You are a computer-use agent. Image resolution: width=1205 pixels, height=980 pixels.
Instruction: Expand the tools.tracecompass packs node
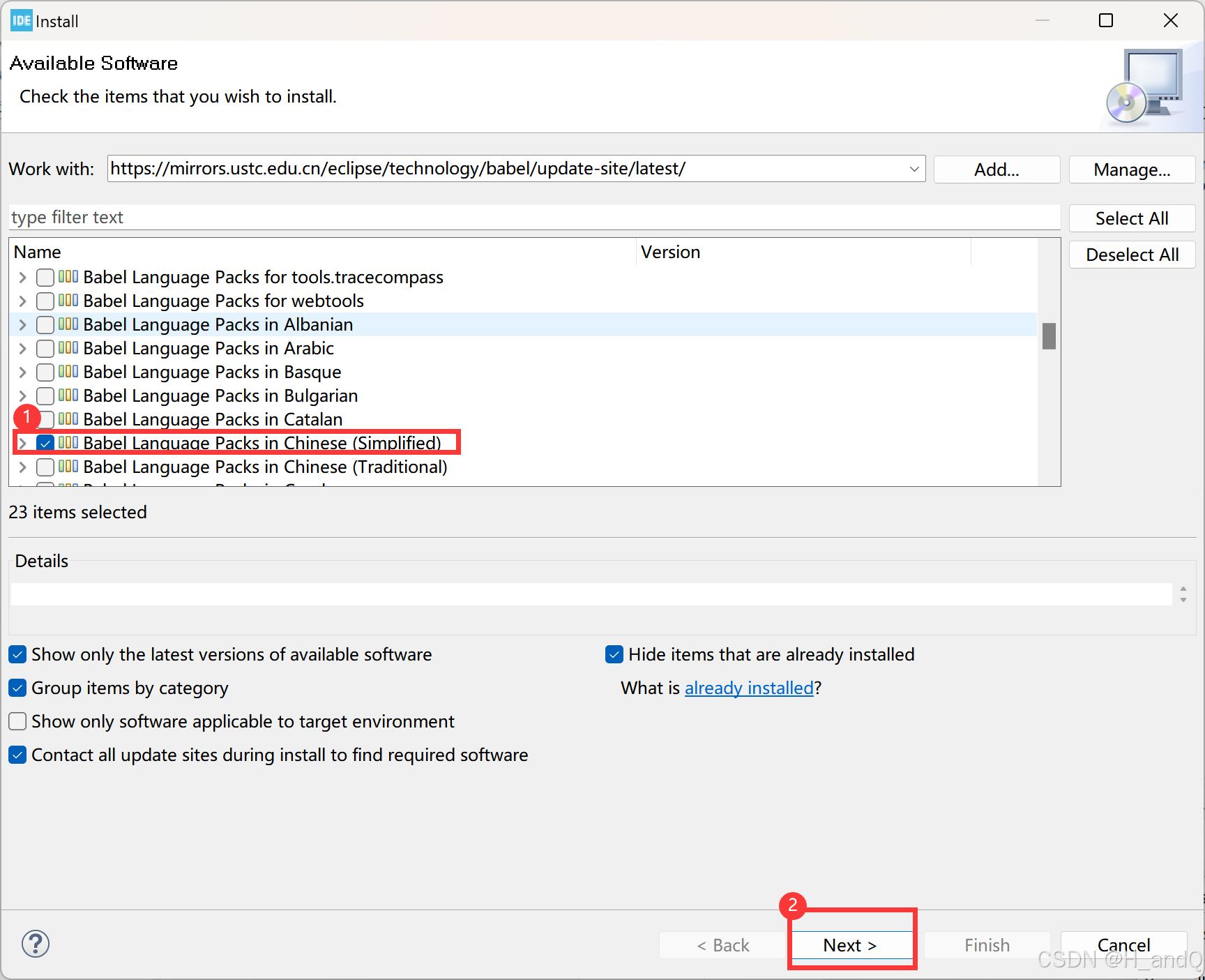tap(22, 278)
